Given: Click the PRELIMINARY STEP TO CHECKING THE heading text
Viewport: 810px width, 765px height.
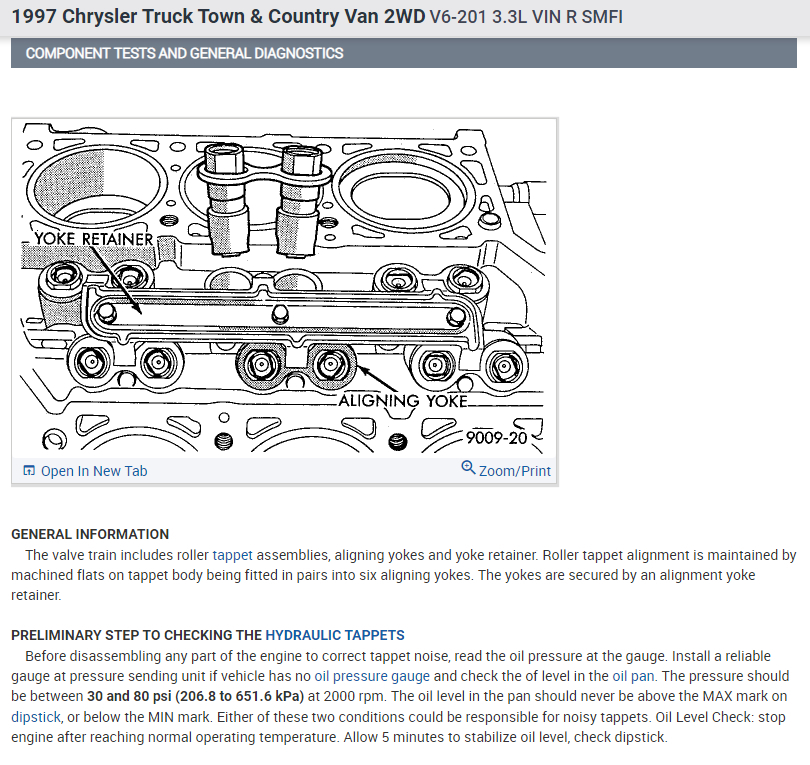Looking at the screenshot, I should coord(136,635).
